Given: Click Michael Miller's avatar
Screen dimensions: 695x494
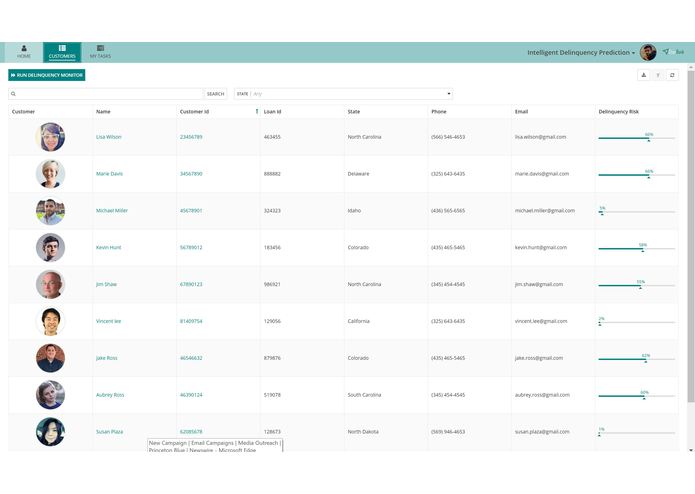Looking at the screenshot, I should [50, 210].
